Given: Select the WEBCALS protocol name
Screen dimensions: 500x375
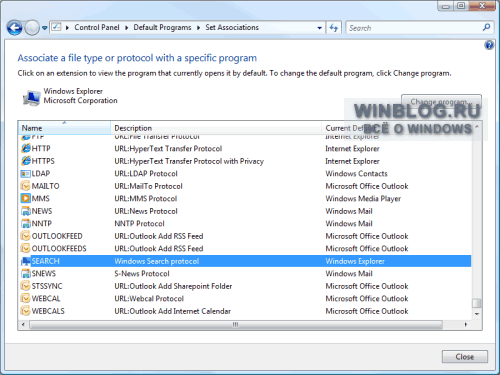Looking at the screenshot, I should click(x=48, y=311).
